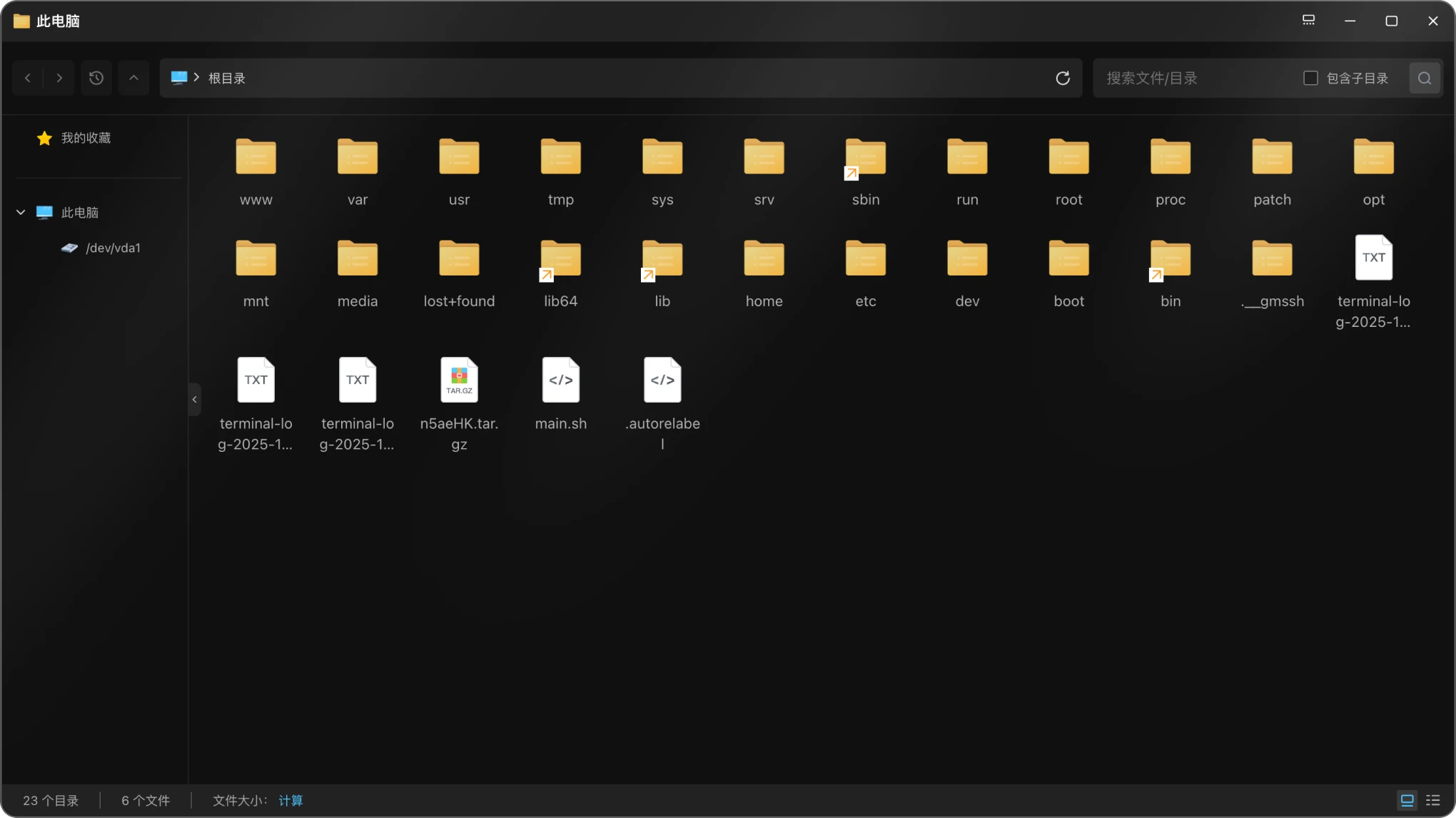Enable the 包含子目录 checkbox
Viewport: 1456px width, 818px height.
click(1310, 78)
